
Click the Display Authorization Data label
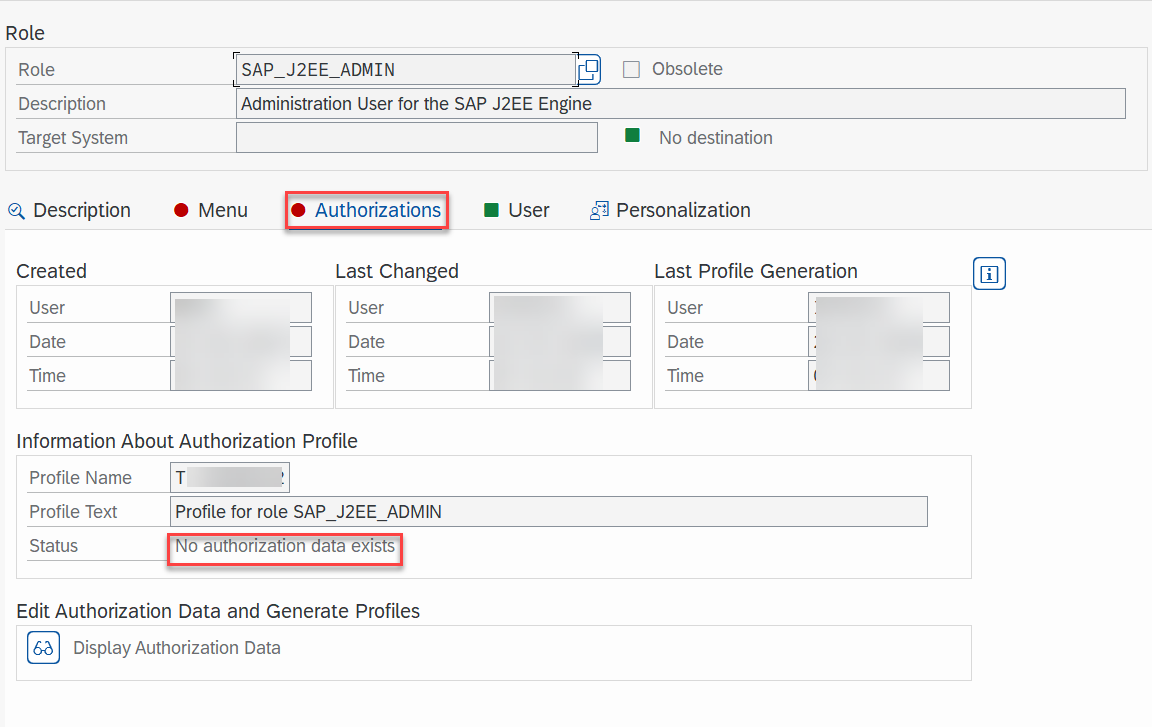click(x=176, y=648)
